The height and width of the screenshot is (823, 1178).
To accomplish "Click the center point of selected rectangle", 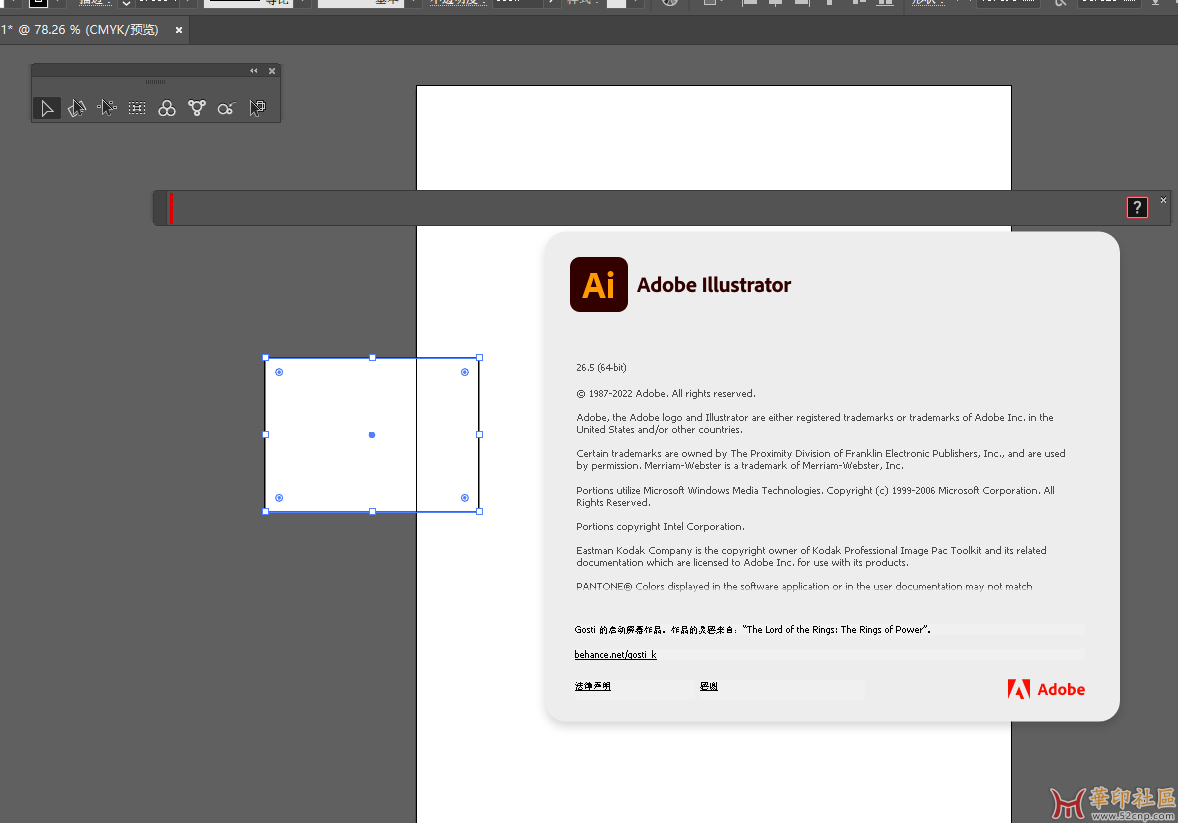I will tap(372, 435).
